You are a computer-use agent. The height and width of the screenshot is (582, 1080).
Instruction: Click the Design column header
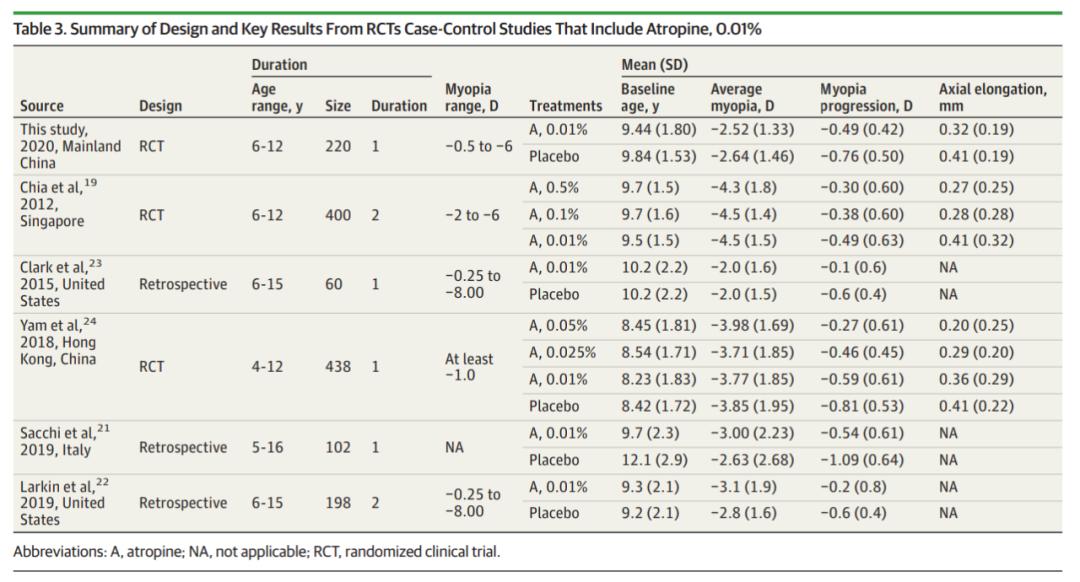pos(160,106)
